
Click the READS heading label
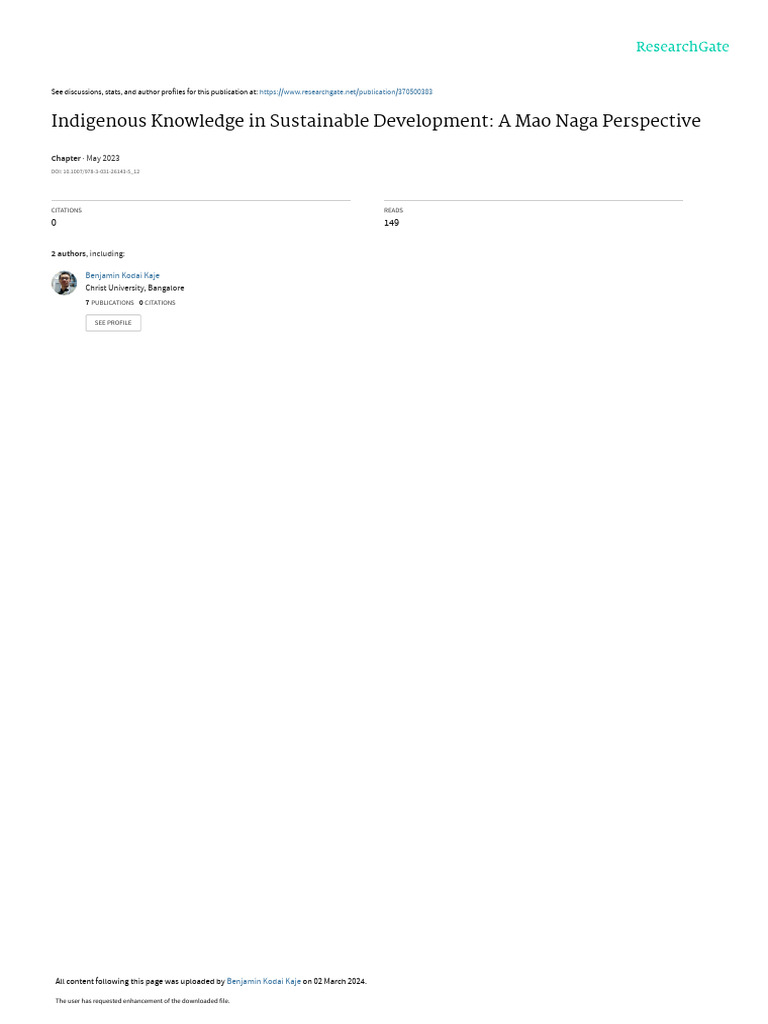(393, 210)
